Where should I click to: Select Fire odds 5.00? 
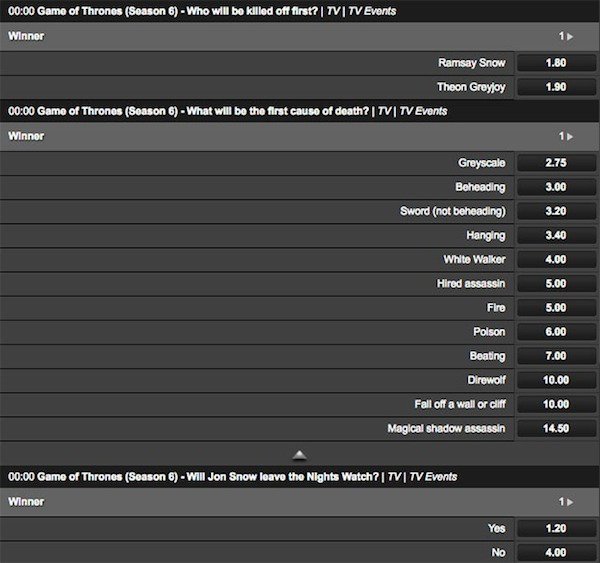[556, 307]
